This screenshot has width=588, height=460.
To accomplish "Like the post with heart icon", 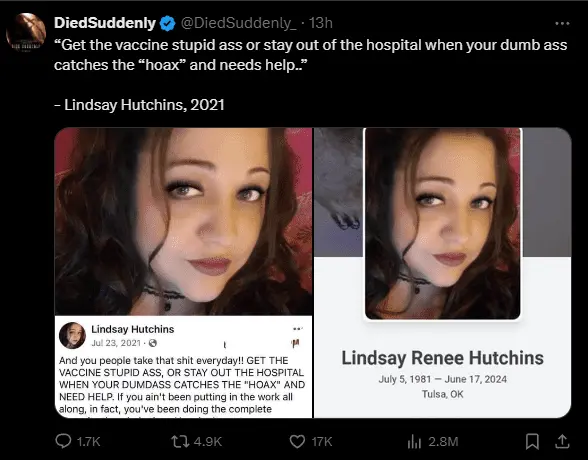I will tap(297, 441).
